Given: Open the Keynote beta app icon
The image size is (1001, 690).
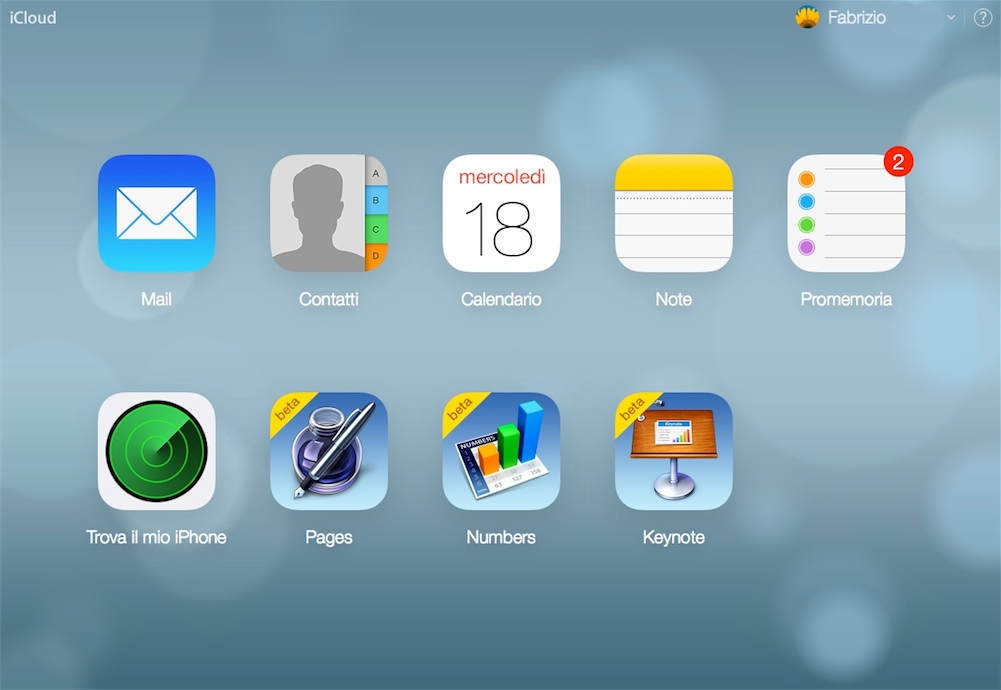Looking at the screenshot, I should (x=674, y=451).
